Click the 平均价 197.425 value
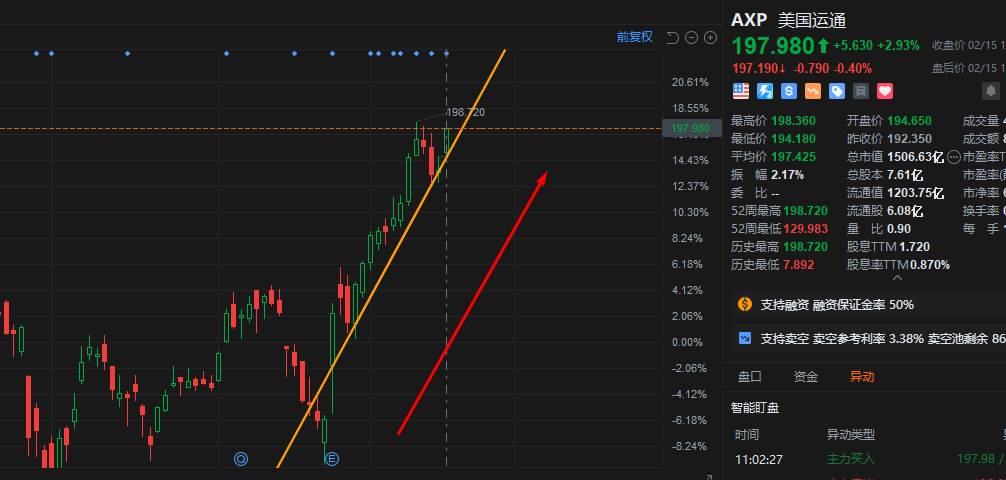Viewport: 1006px width, 480px height. coord(794,157)
